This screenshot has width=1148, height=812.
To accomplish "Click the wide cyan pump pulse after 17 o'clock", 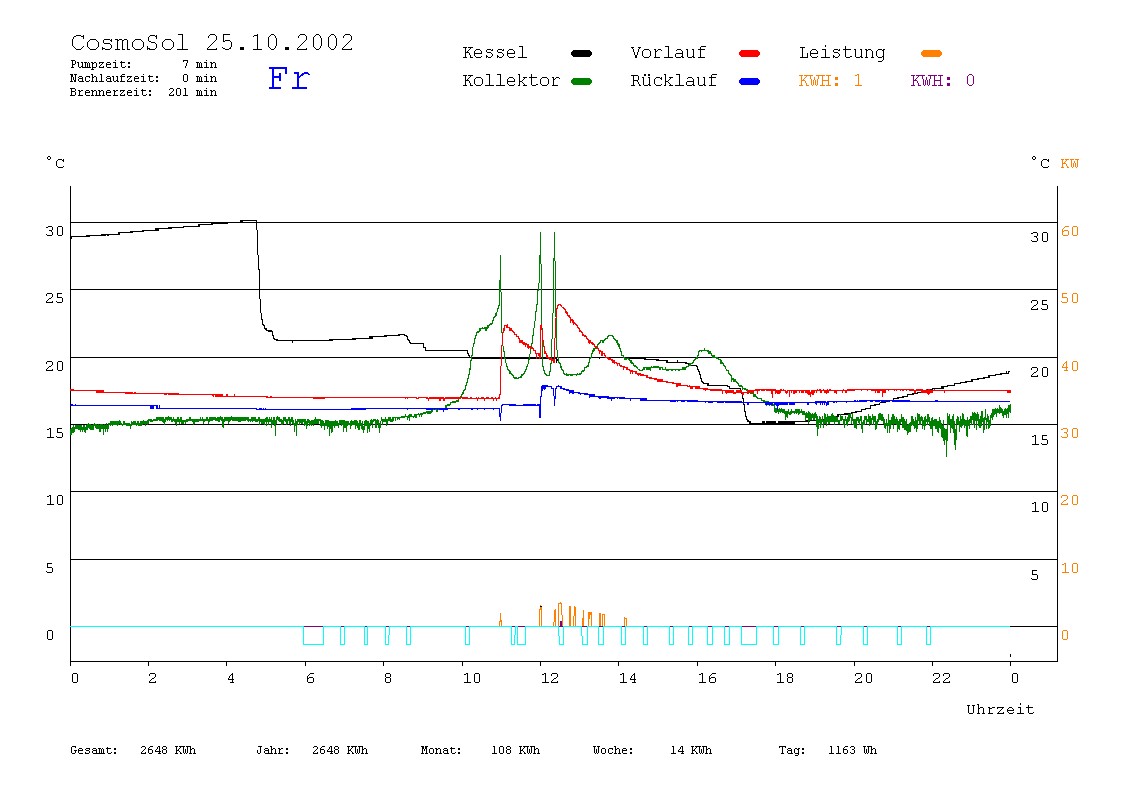I will click(749, 636).
